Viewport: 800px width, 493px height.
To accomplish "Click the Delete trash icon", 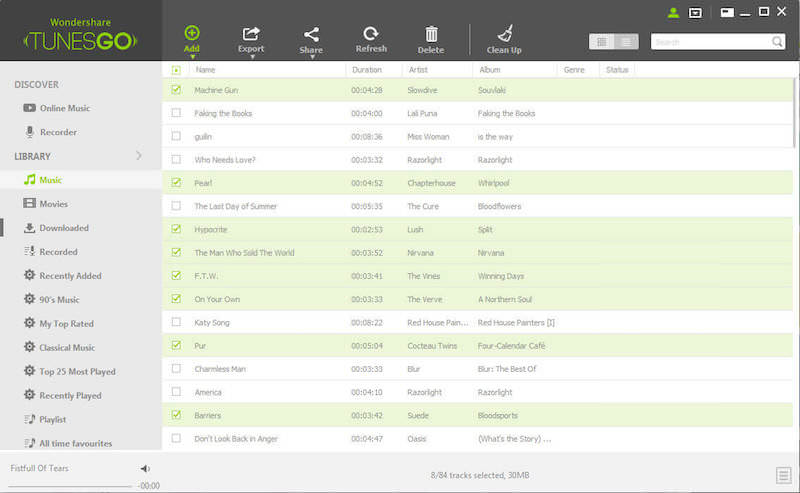I will tap(431, 34).
